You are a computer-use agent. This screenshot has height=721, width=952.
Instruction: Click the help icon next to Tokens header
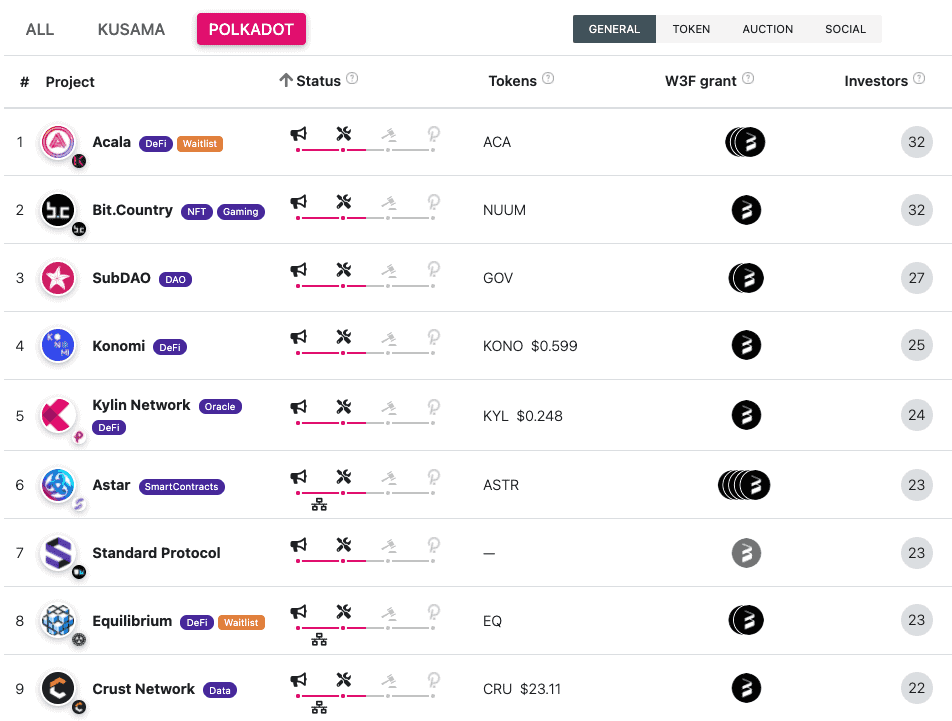(x=548, y=79)
